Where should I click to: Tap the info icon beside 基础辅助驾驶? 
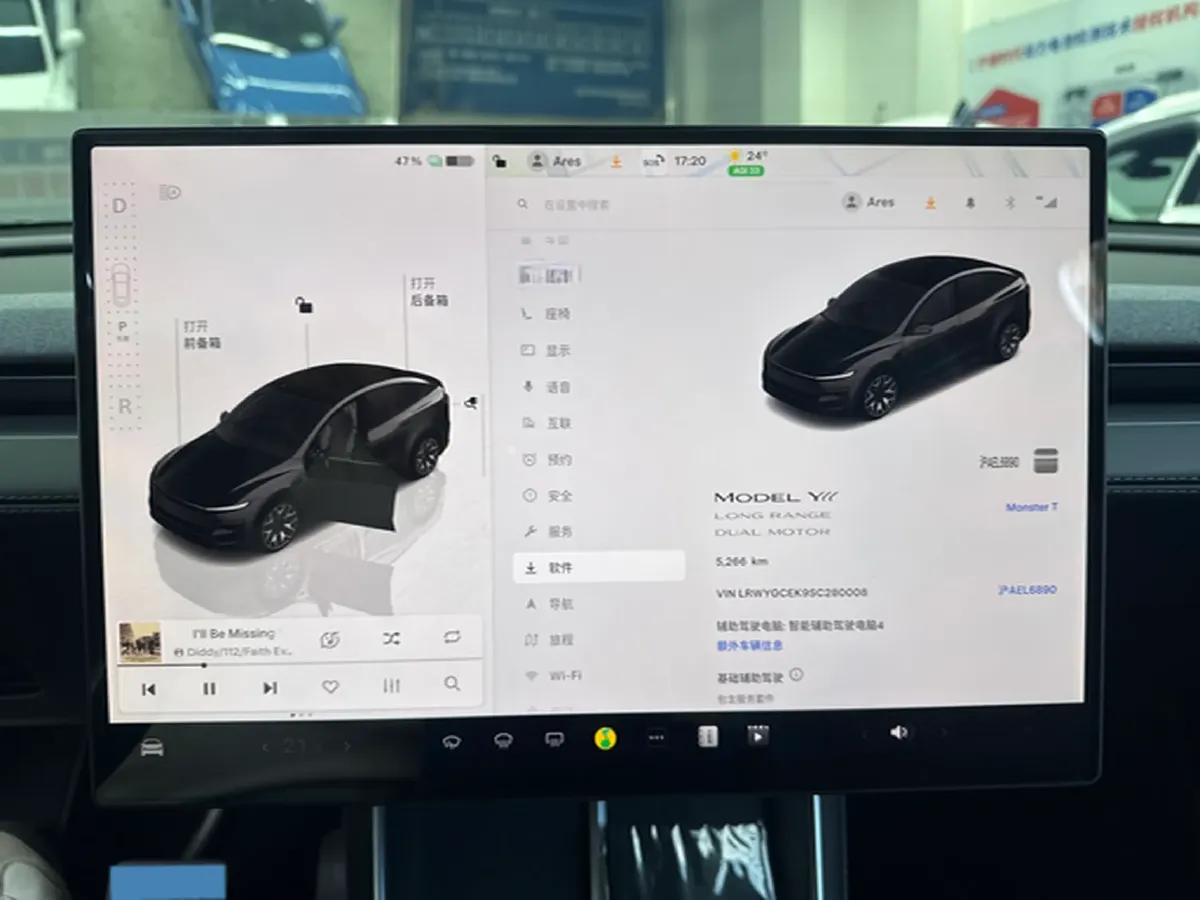[x=796, y=675]
